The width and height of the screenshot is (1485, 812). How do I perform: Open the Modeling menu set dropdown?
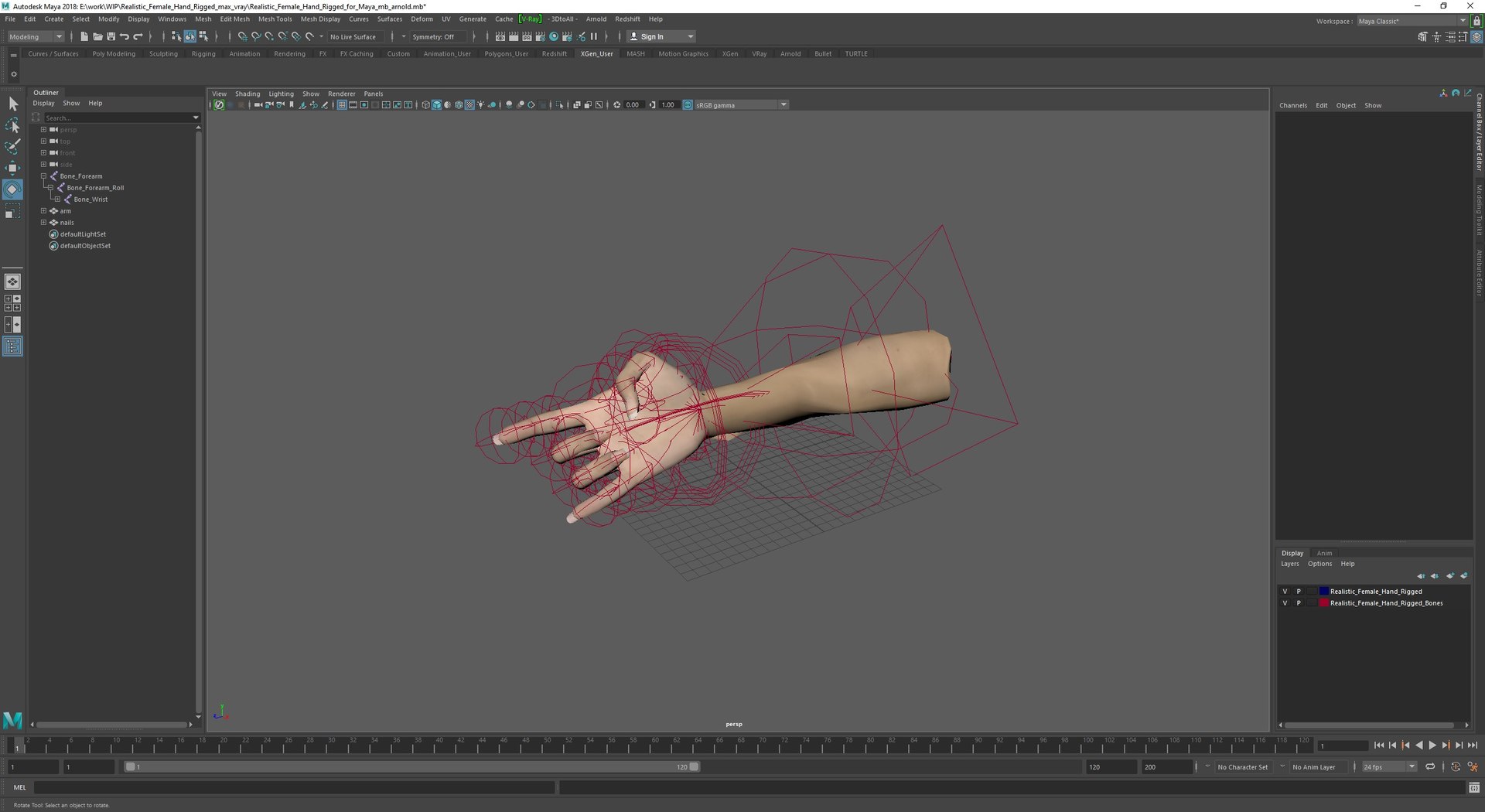[36, 36]
